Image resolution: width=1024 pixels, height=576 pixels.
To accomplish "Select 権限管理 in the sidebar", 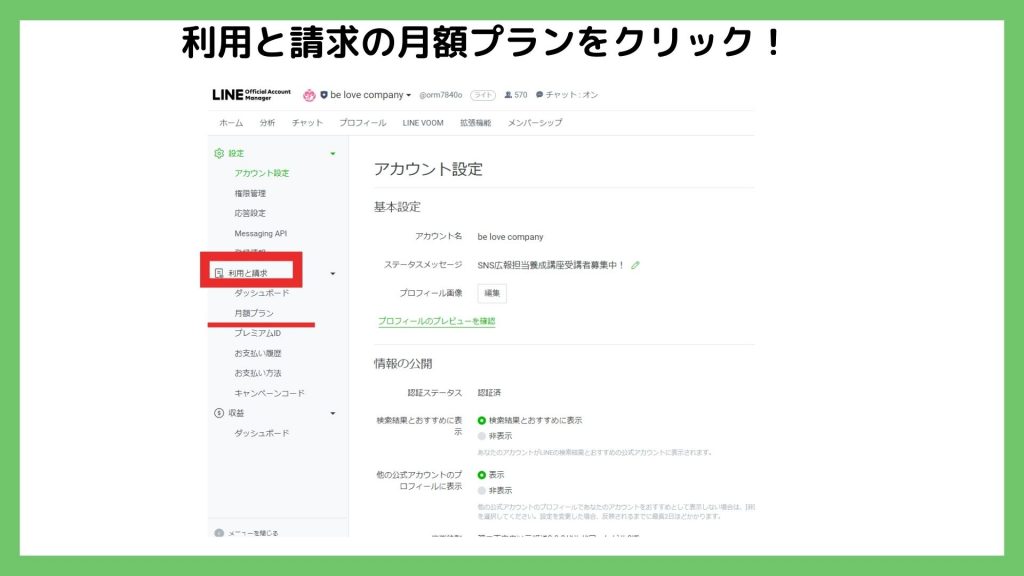I will (250, 194).
